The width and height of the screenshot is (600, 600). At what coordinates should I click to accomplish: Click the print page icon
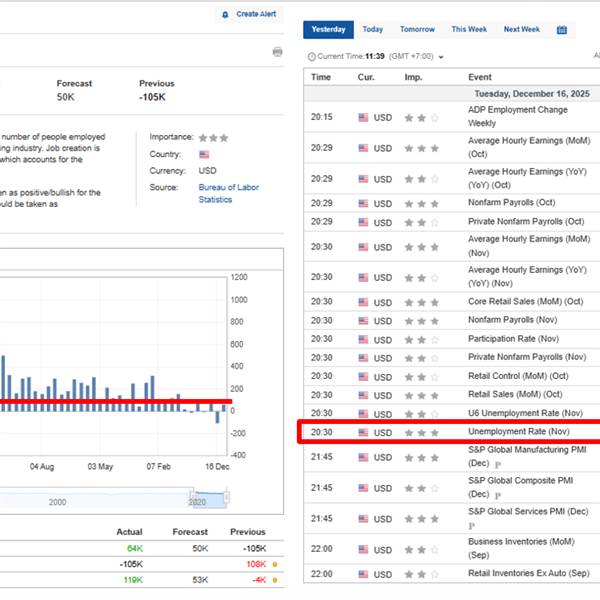click(277, 52)
